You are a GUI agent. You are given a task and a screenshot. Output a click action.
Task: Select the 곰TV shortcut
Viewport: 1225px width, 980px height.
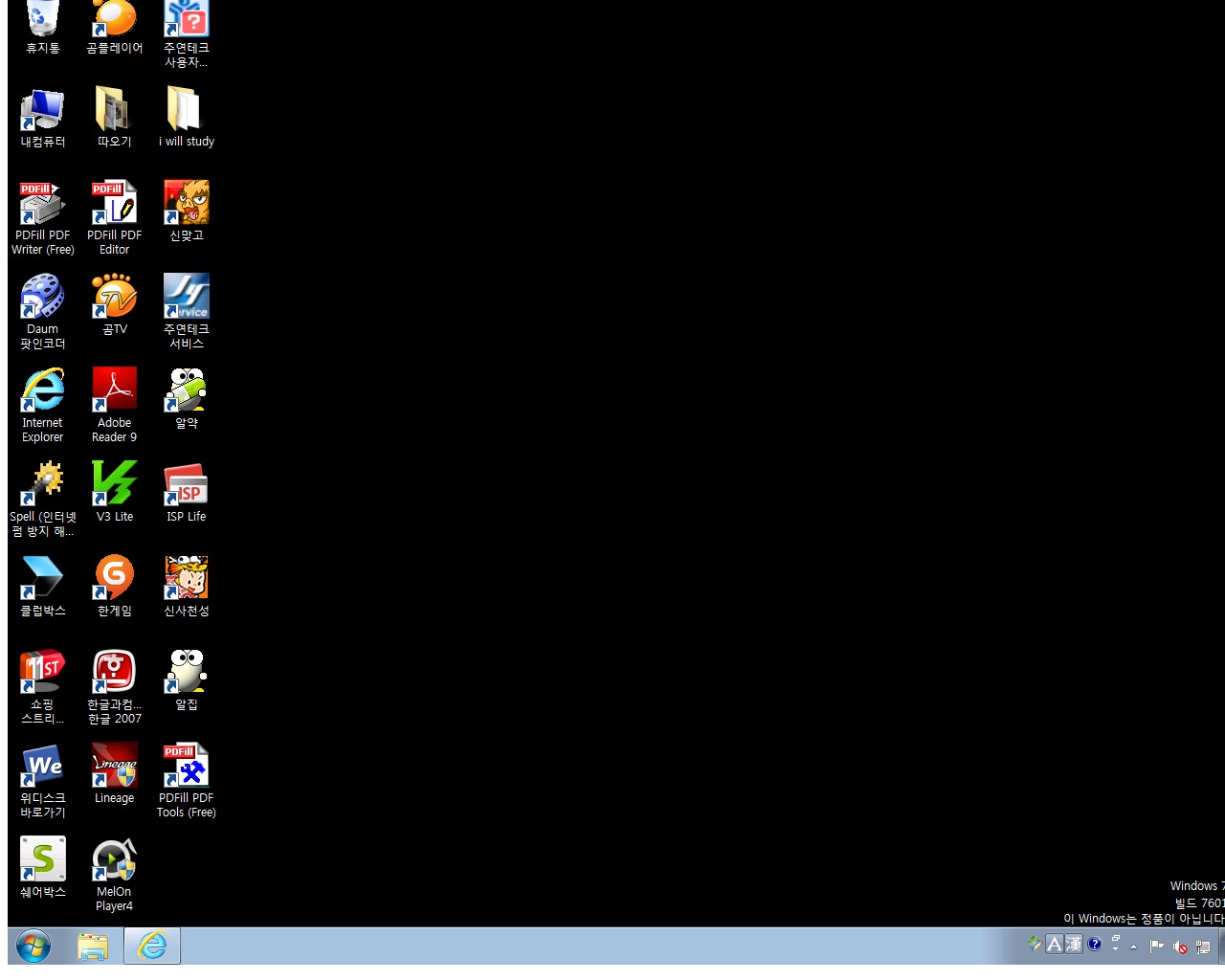click(x=114, y=304)
